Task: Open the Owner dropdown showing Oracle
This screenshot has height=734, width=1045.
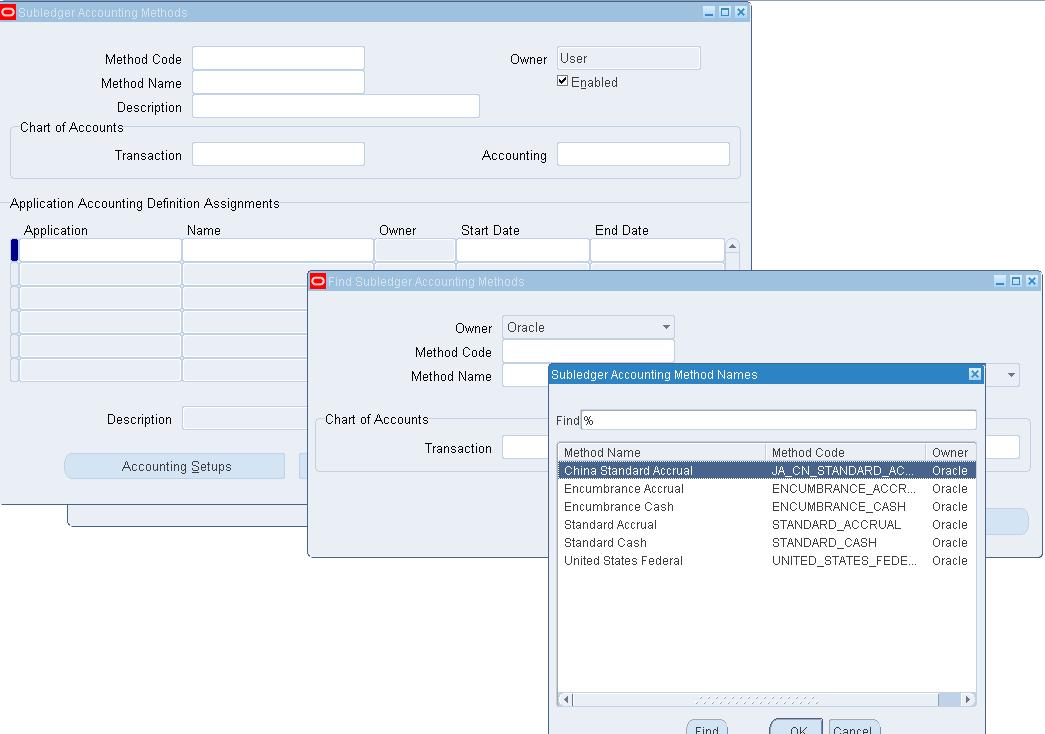Action: (665, 327)
